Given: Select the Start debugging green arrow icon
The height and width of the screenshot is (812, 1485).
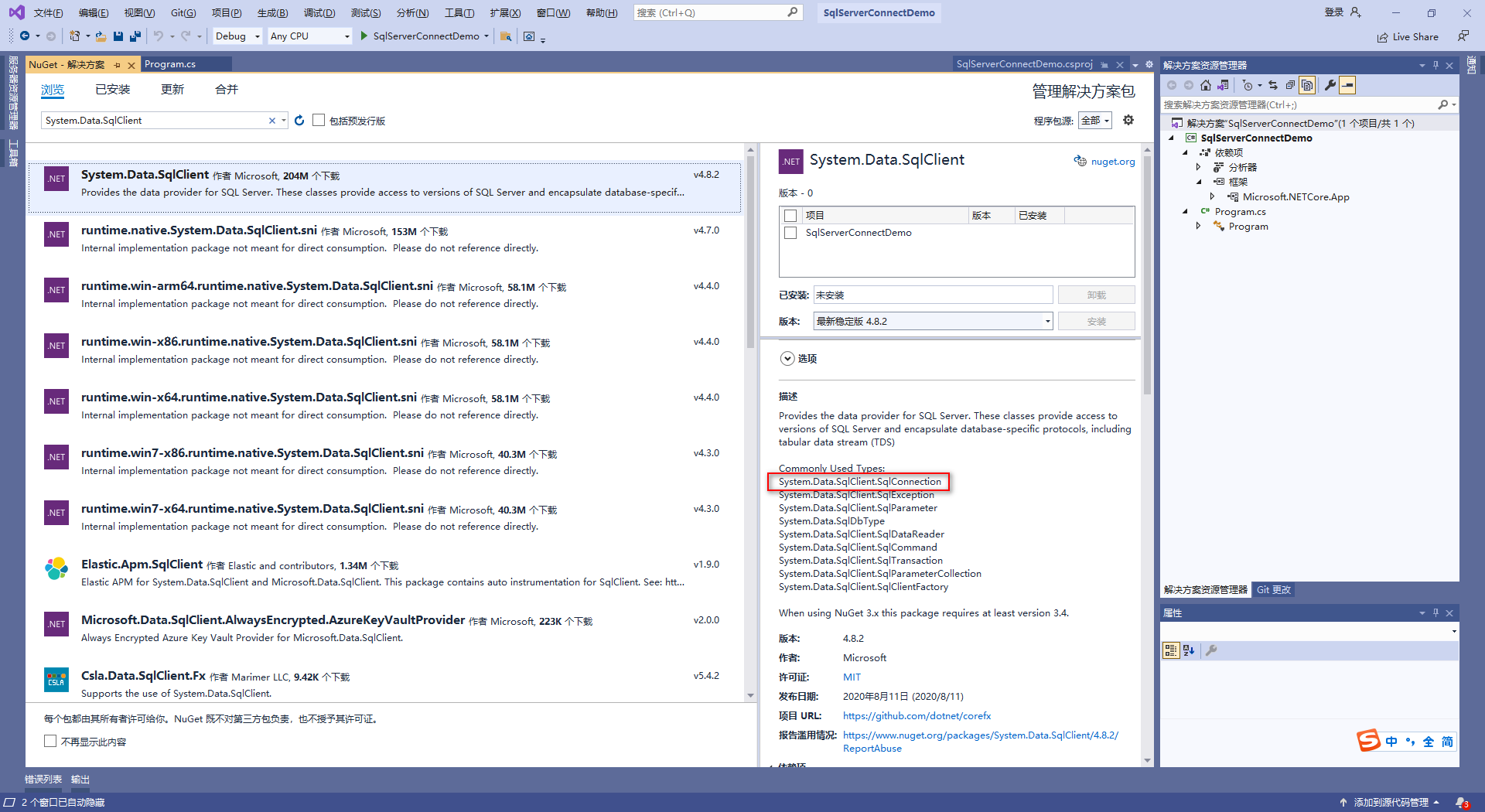Looking at the screenshot, I should click(x=363, y=36).
